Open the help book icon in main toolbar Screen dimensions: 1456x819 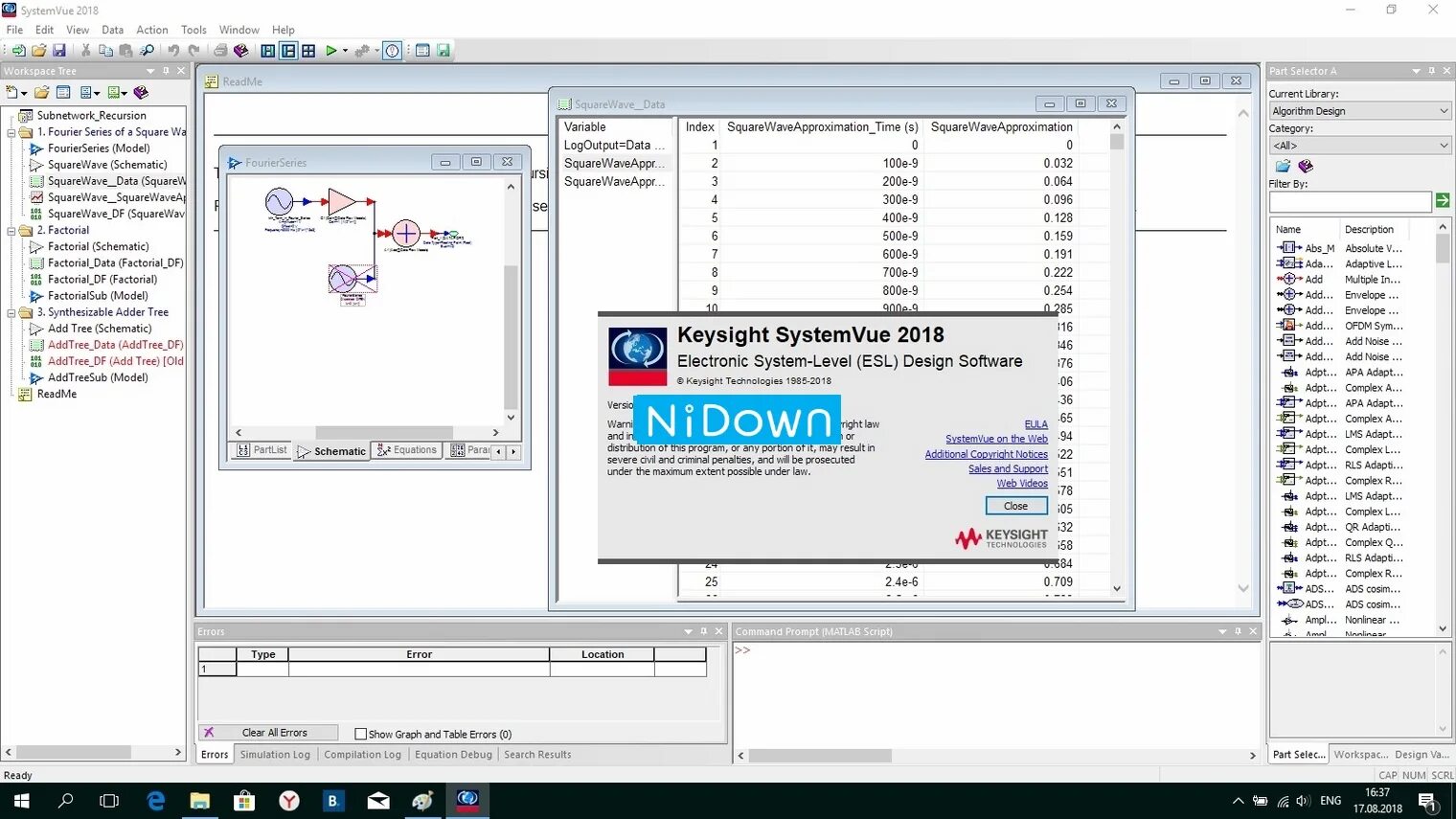pos(241,51)
